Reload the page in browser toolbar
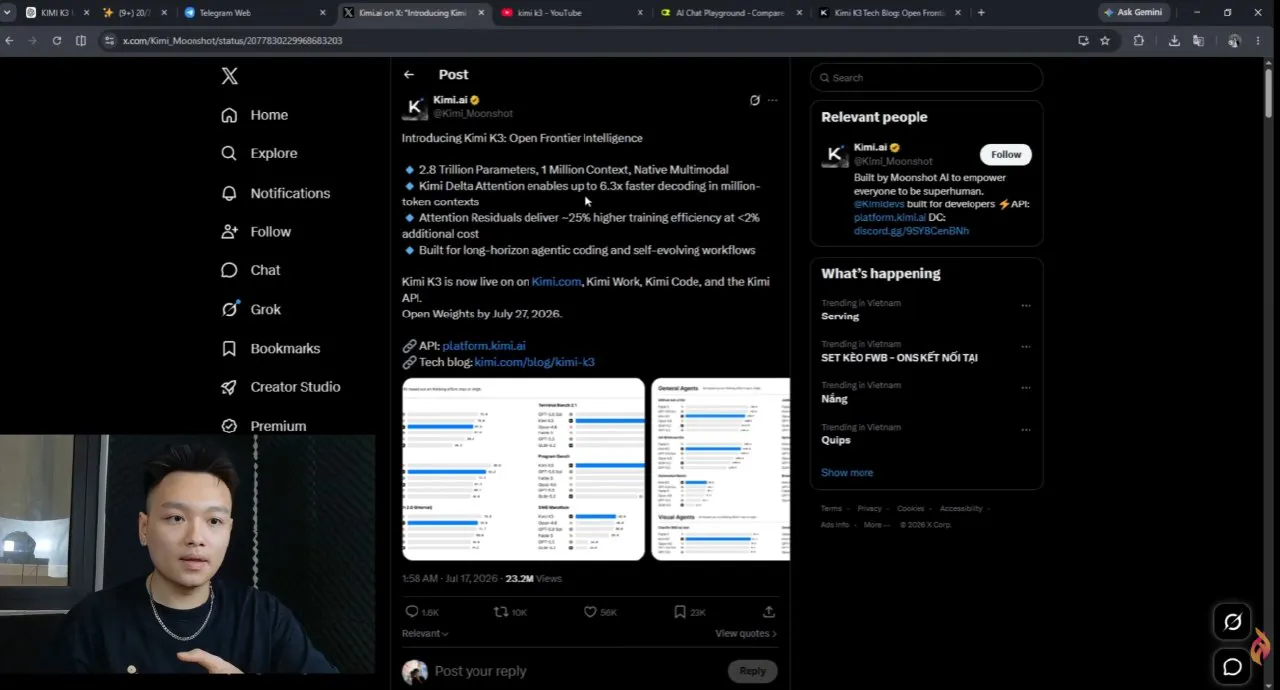Image resolution: width=1280 pixels, height=690 pixels. coord(56,40)
